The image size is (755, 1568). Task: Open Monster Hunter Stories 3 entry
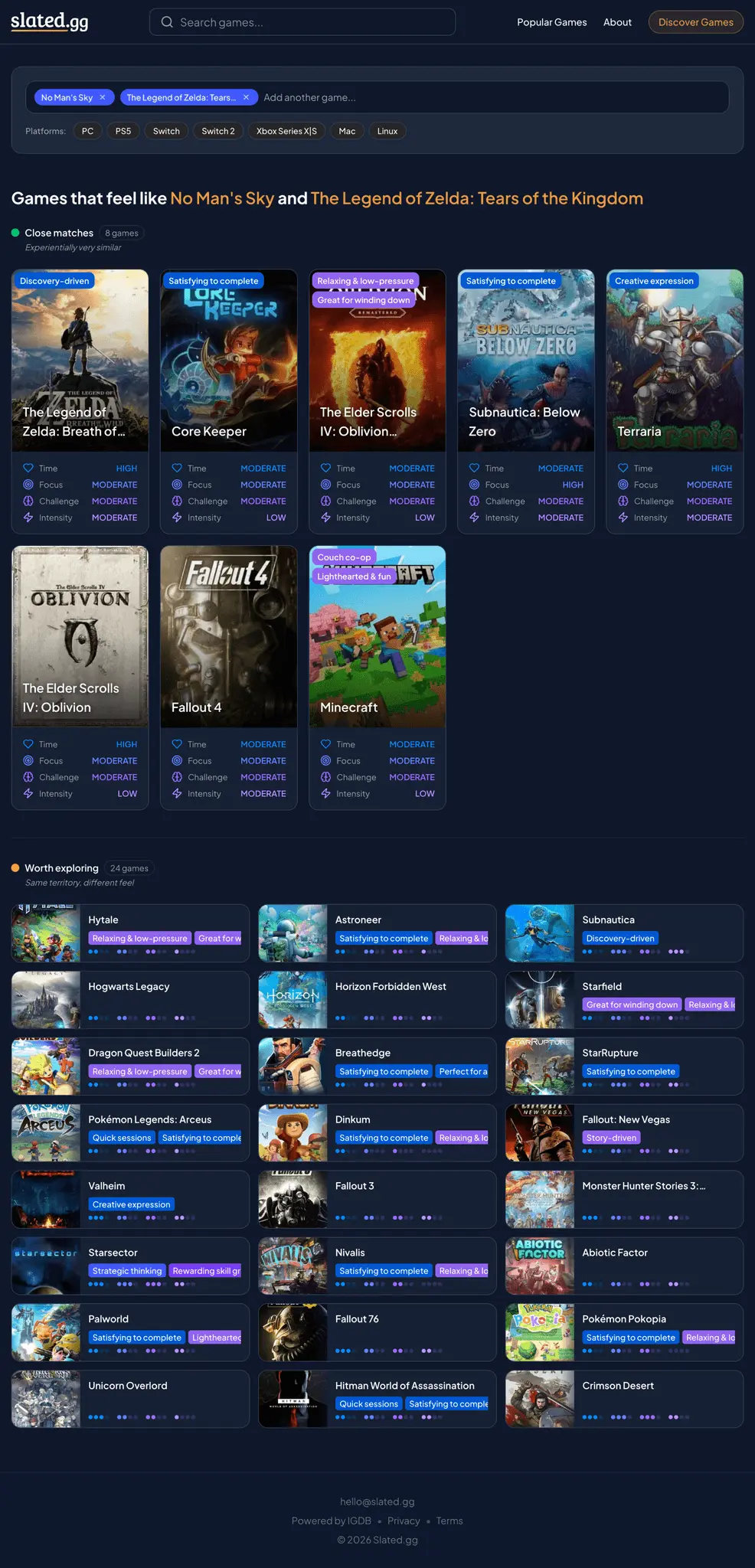pyautogui.click(x=624, y=1199)
